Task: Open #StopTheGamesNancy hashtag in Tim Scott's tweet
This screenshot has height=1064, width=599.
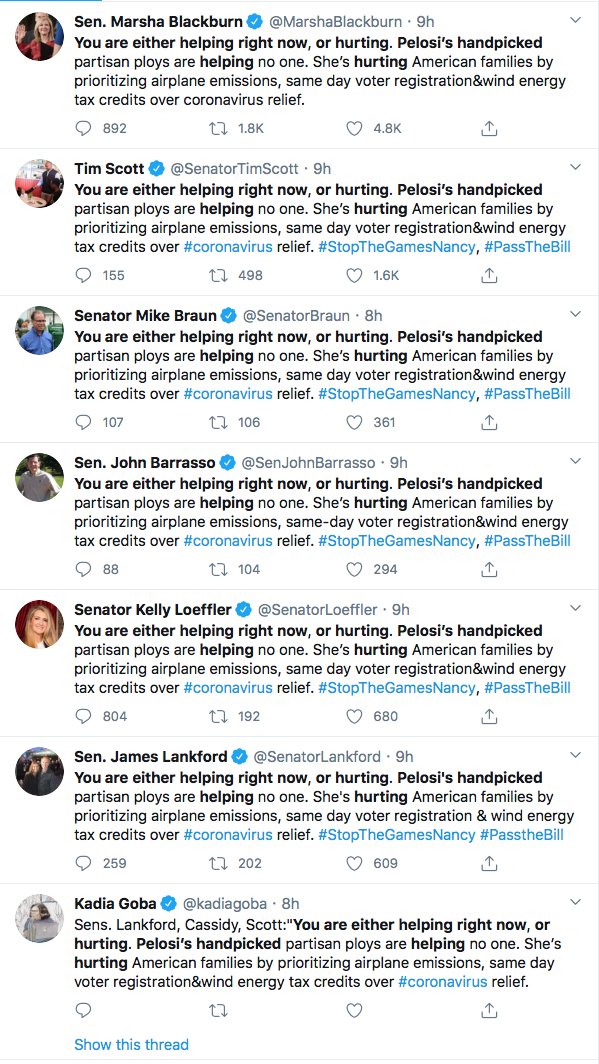Action: pos(396,247)
